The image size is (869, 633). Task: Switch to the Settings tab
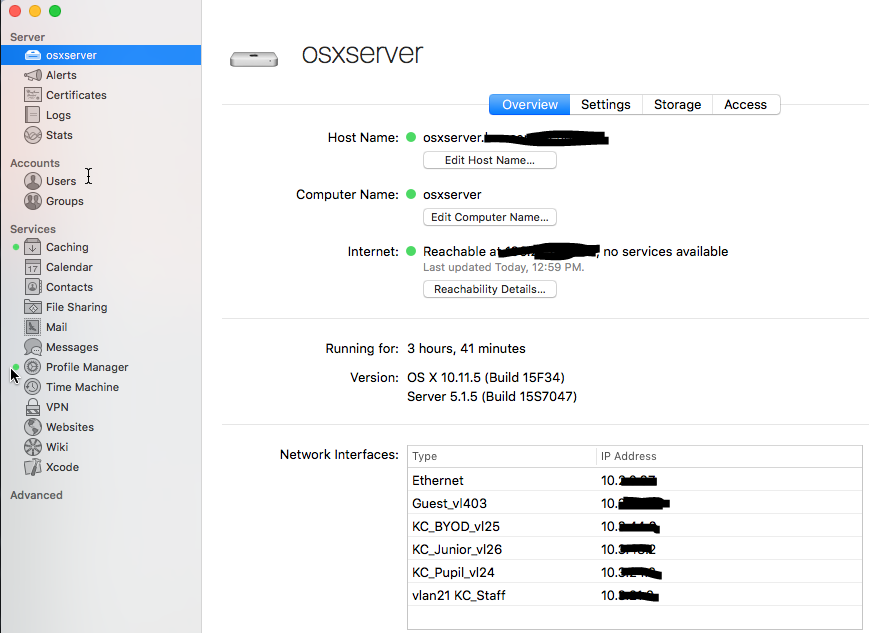click(606, 105)
